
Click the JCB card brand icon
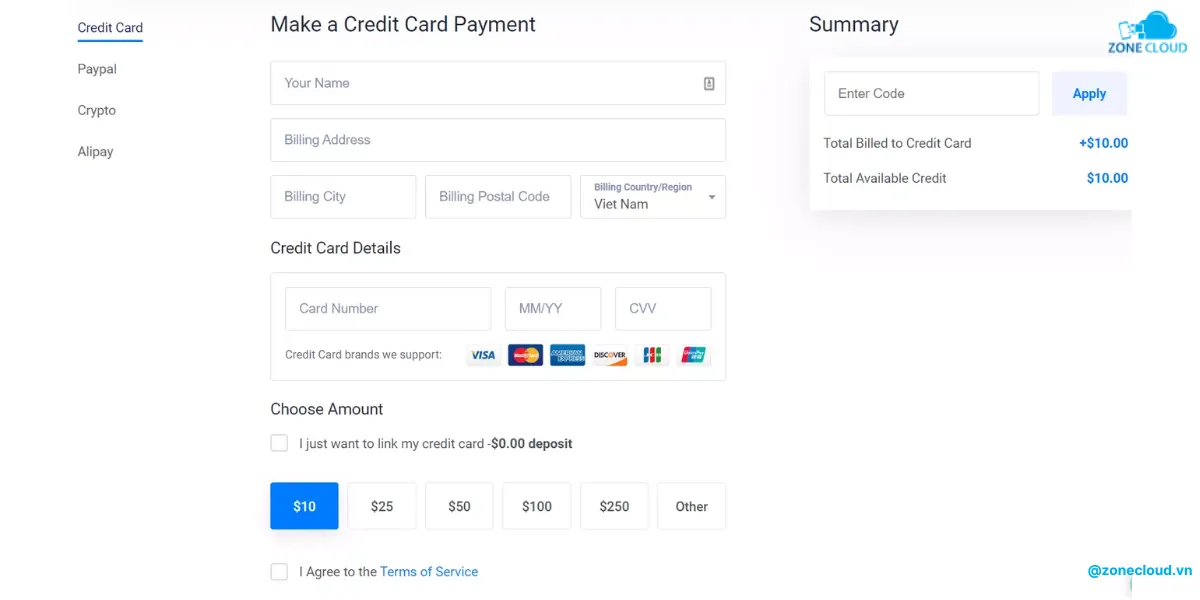652,355
